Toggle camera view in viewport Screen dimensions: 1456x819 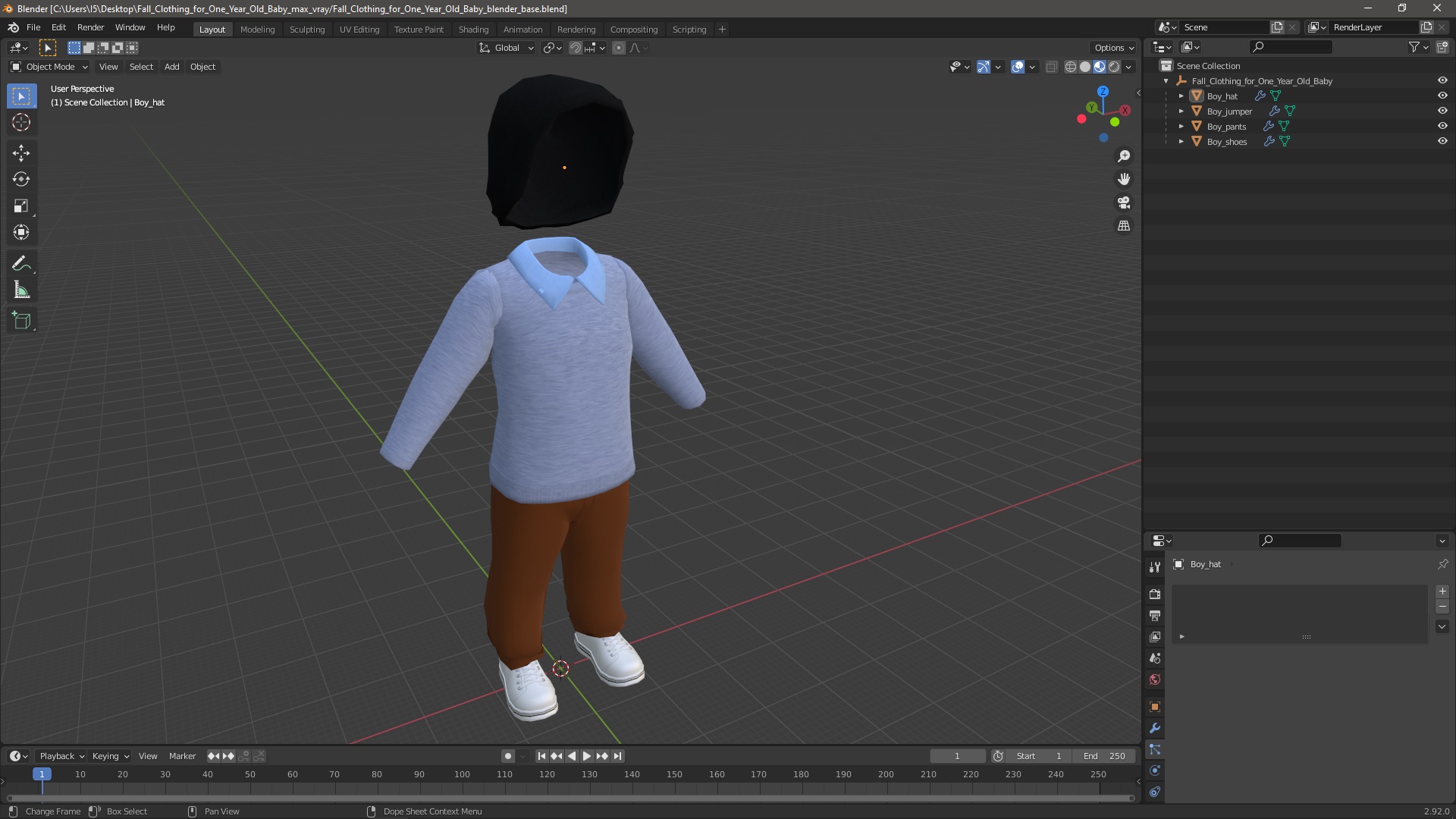pyautogui.click(x=1124, y=202)
